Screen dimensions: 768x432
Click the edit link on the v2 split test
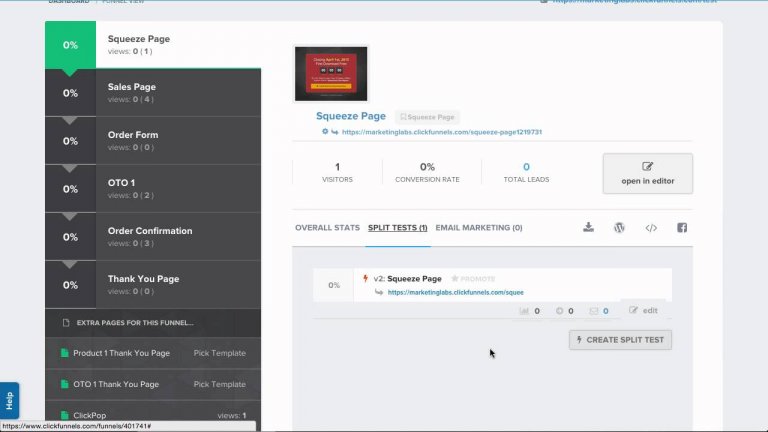pyautogui.click(x=644, y=311)
